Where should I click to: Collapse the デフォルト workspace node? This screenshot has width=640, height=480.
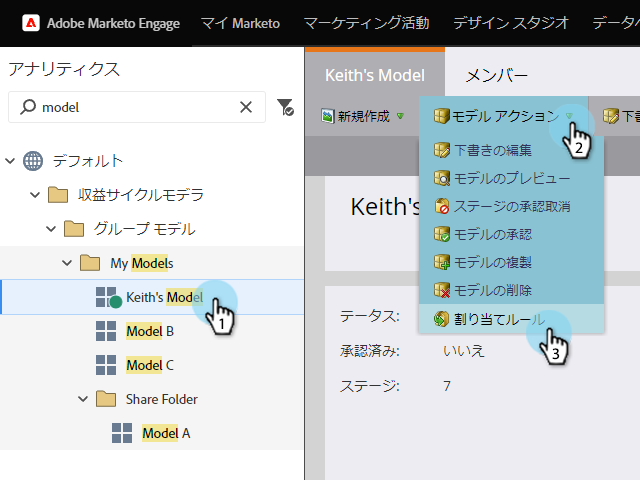10,161
